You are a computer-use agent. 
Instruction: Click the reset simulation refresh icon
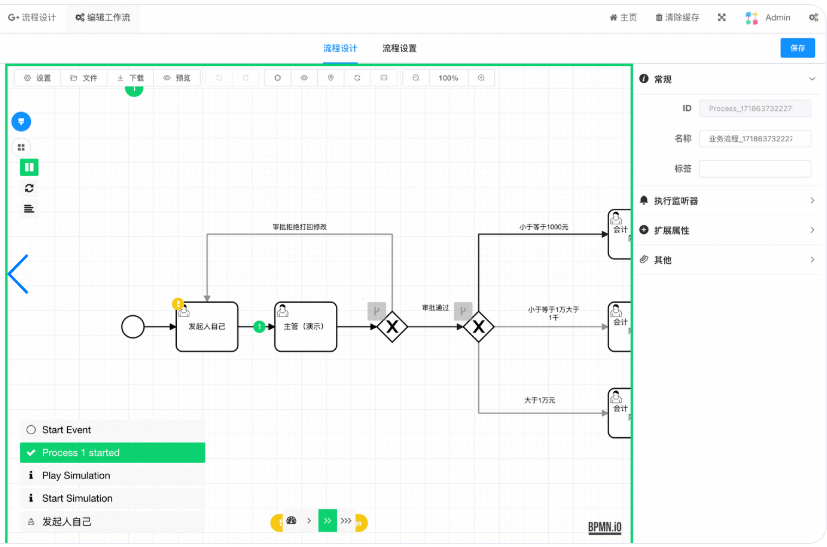[29, 188]
